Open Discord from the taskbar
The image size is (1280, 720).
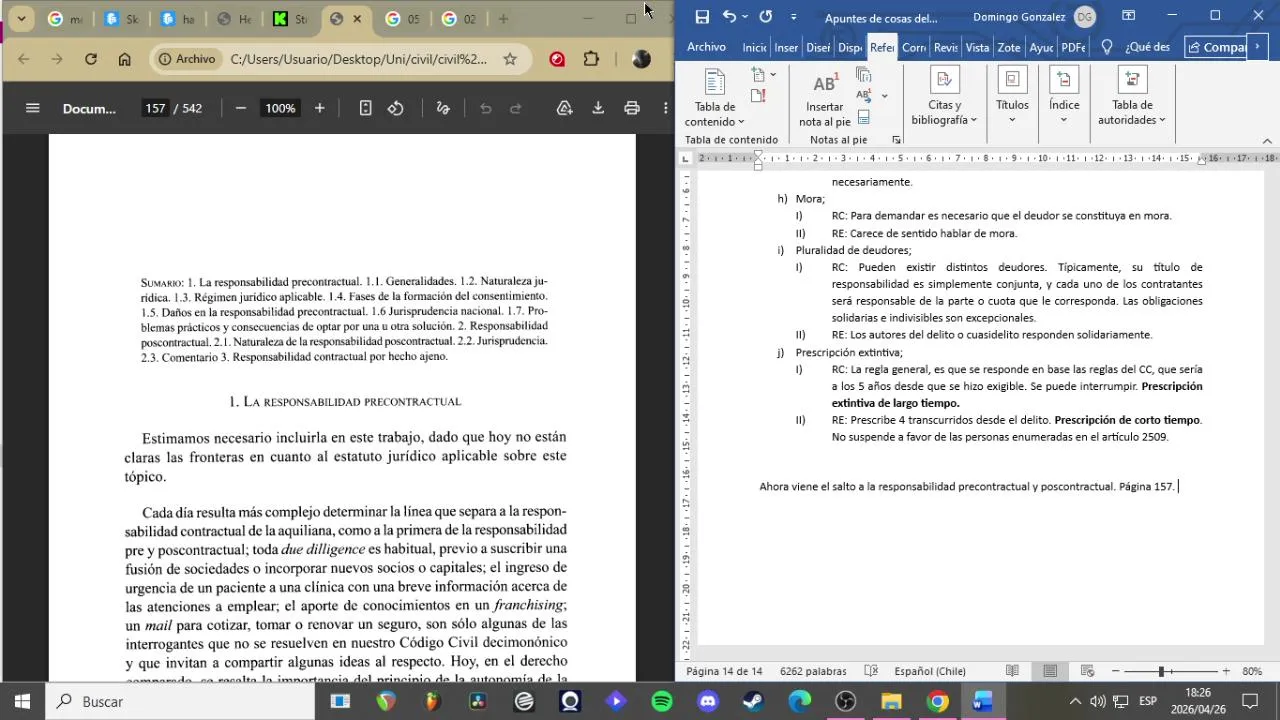click(x=708, y=702)
